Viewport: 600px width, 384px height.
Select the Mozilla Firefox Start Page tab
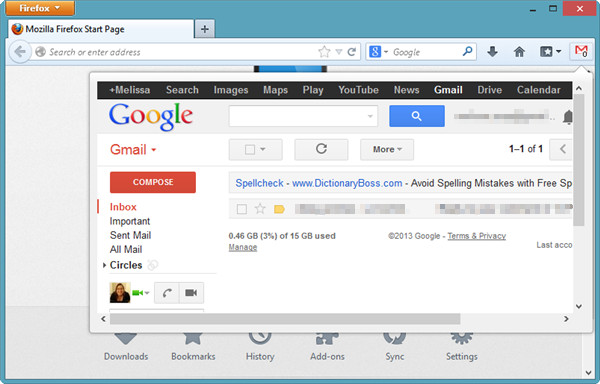point(101,29)
